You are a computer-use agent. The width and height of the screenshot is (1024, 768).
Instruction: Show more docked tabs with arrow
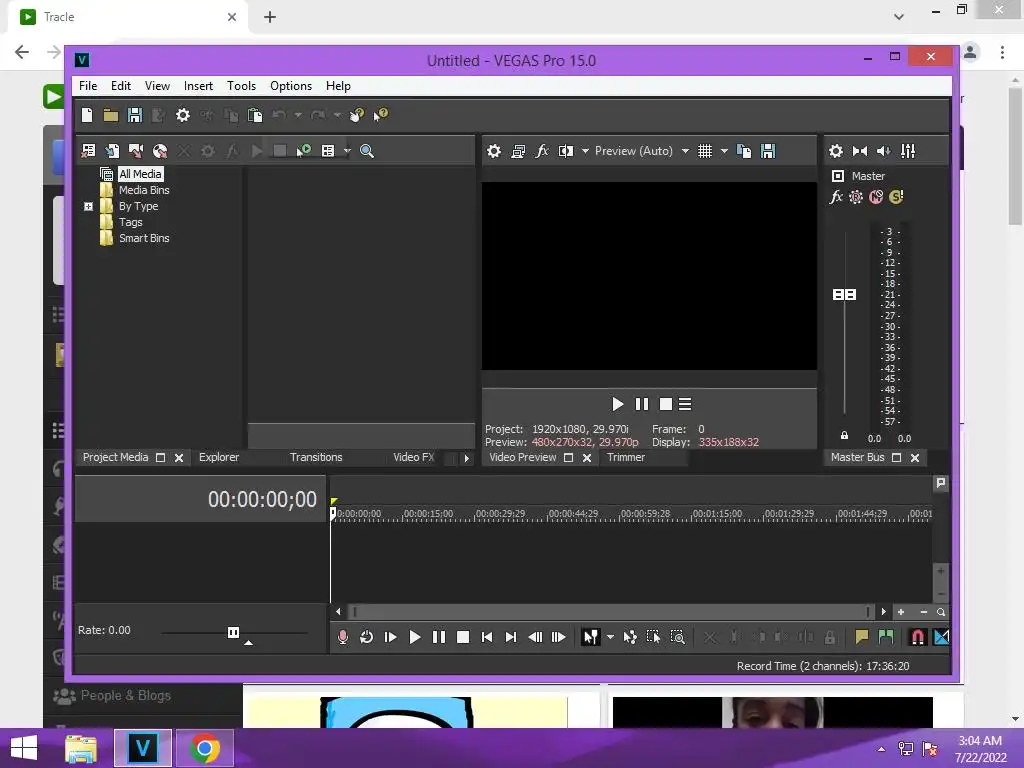(466, 458)
